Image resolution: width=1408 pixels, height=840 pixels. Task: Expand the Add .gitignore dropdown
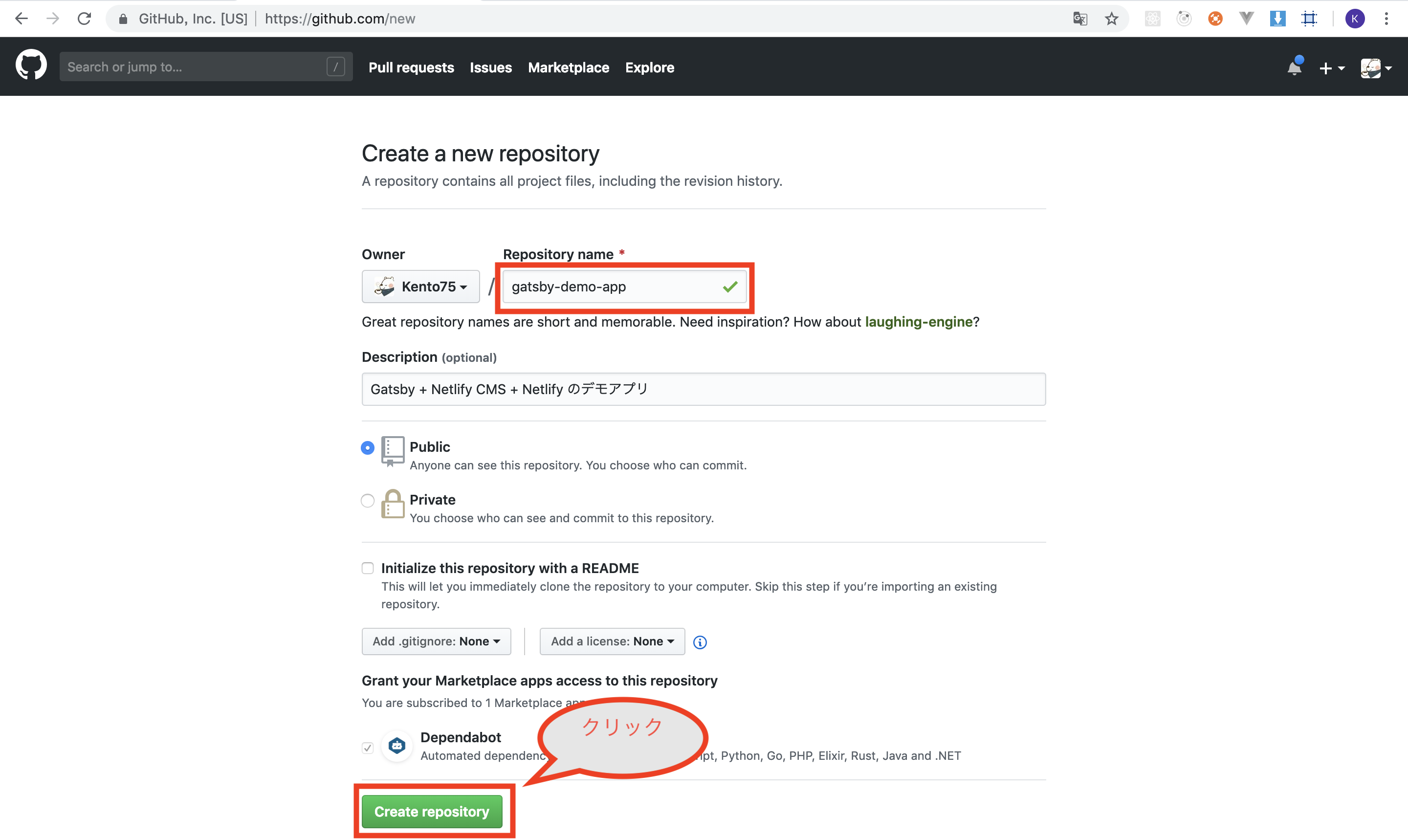click(436, 641)
